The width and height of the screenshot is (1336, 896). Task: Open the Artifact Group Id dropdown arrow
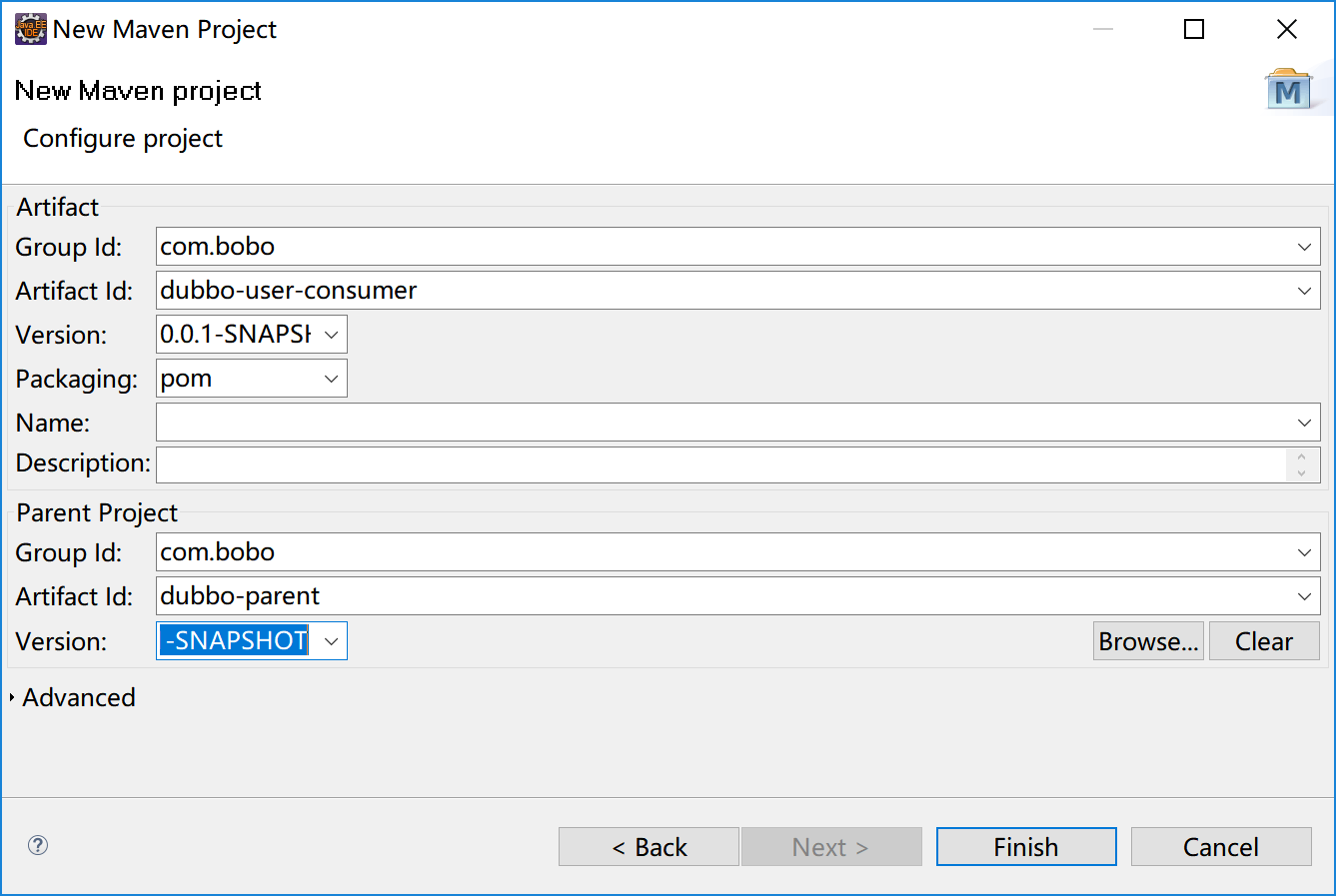(1304, 247)
